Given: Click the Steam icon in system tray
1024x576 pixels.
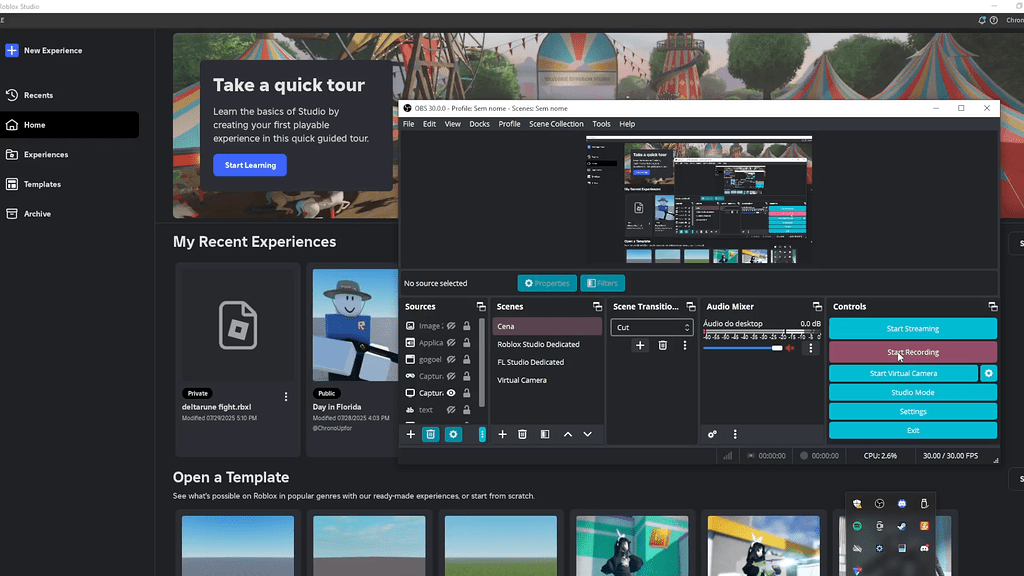Looking at the screenshot, I should pyautogui.click(x=901, y=526).
